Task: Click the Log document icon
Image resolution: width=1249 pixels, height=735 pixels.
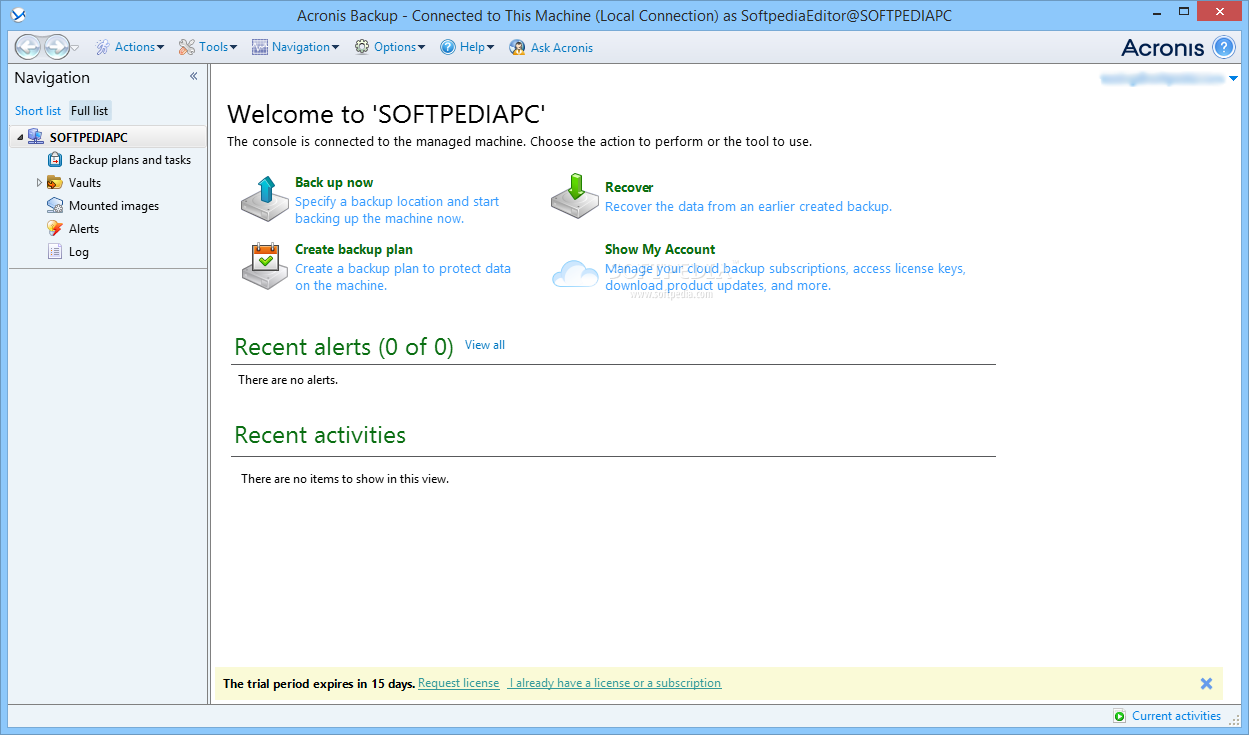Action: 55,252
